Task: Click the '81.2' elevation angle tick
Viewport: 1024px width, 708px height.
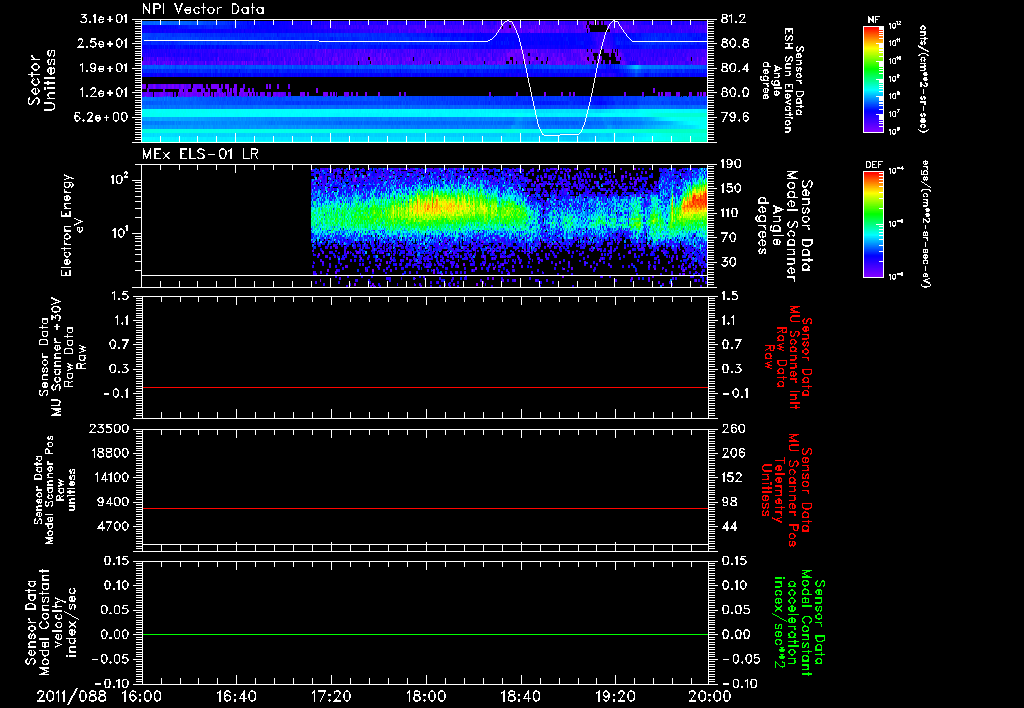Action: pyautogui.click(x=734, y=19)
